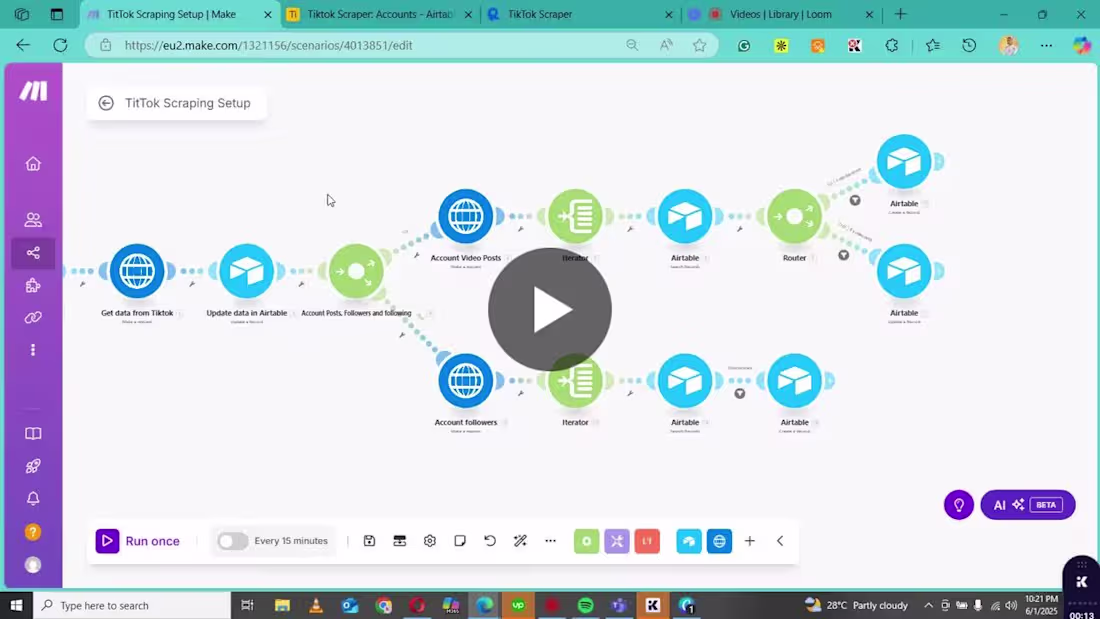Select the Account Video Posts HTTP module
The width and height of the screenshot is (1100, 619).
point(466,216)
